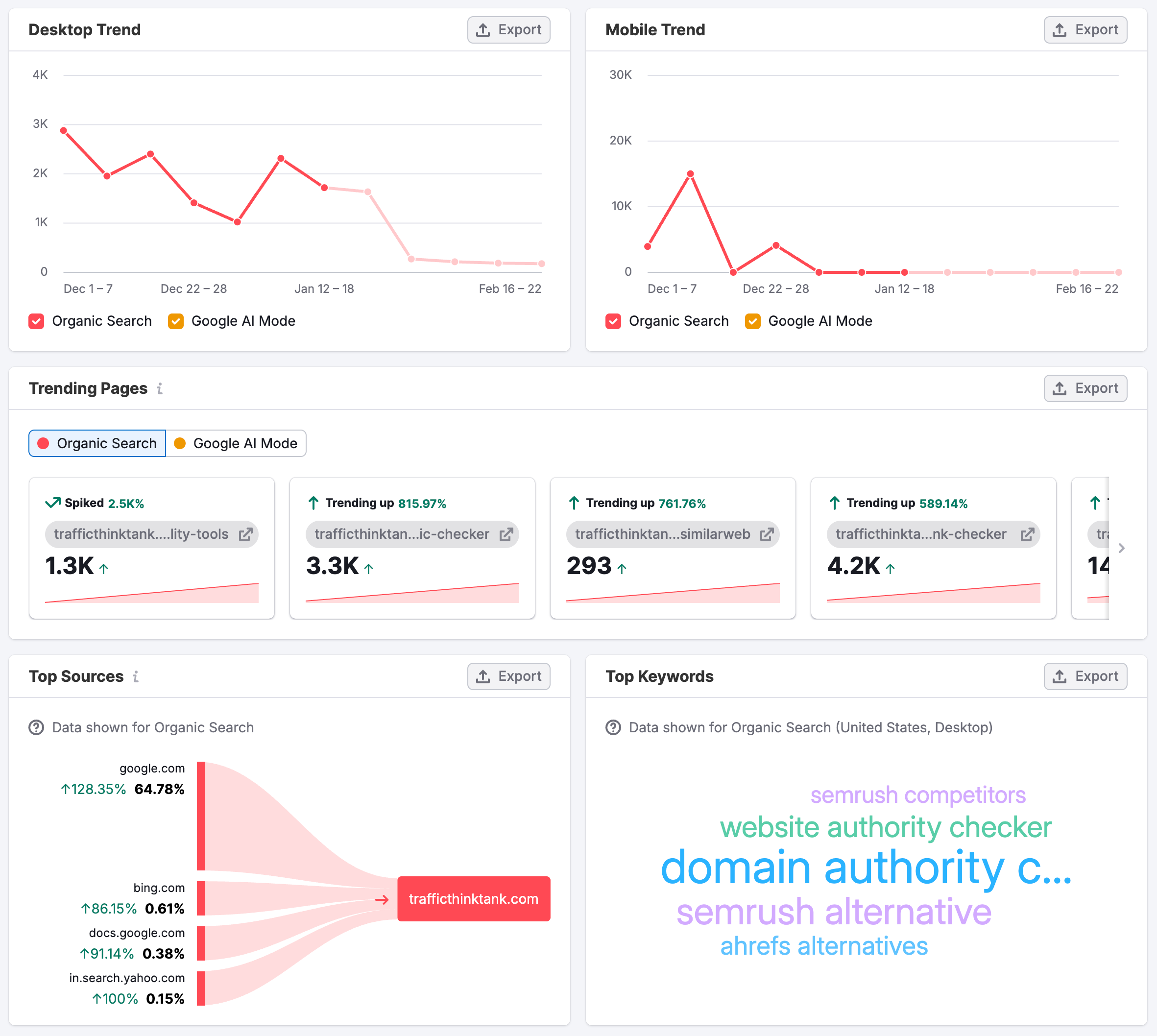Open external link on the ic-checker trending card
Image resolution: width=1157 pixels, height=1036 pixels.
click(507, 534)
